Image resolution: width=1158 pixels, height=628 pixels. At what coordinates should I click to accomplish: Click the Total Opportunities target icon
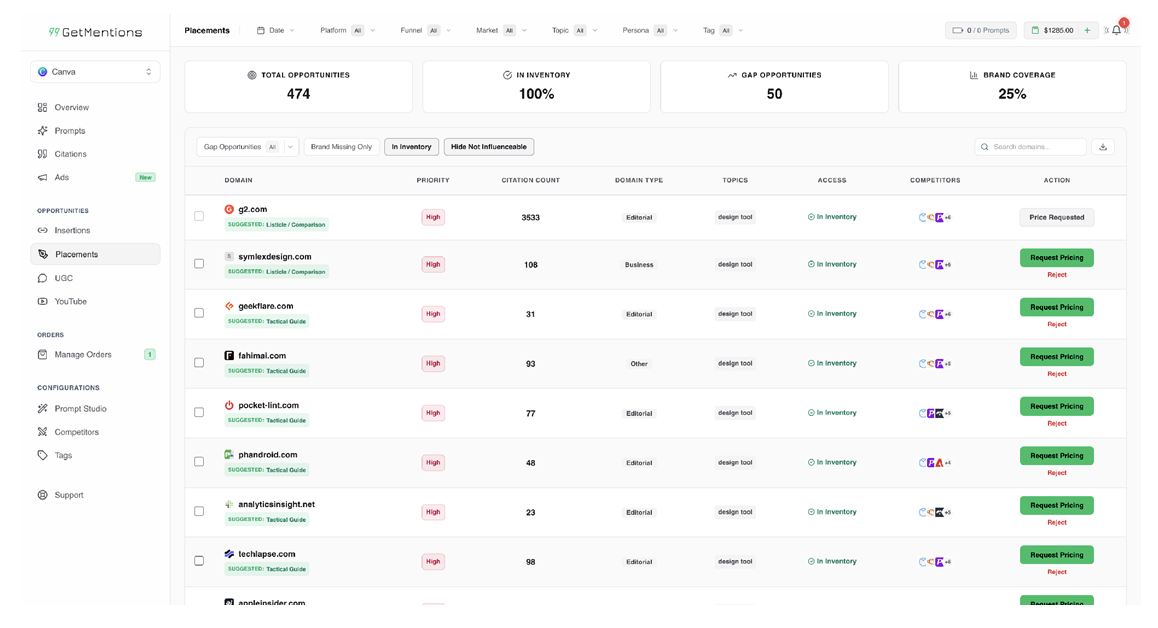click(252, 75)
